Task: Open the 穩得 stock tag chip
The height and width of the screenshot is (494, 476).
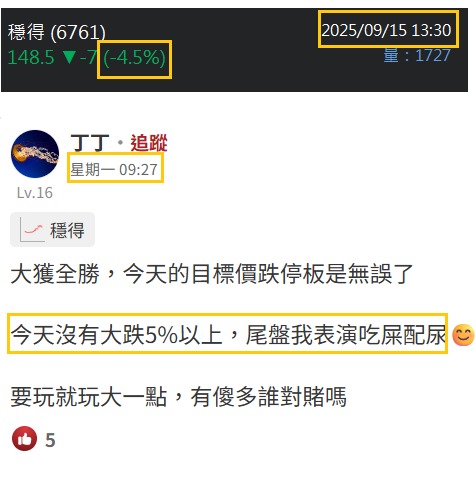Action: tap(52, 230)
